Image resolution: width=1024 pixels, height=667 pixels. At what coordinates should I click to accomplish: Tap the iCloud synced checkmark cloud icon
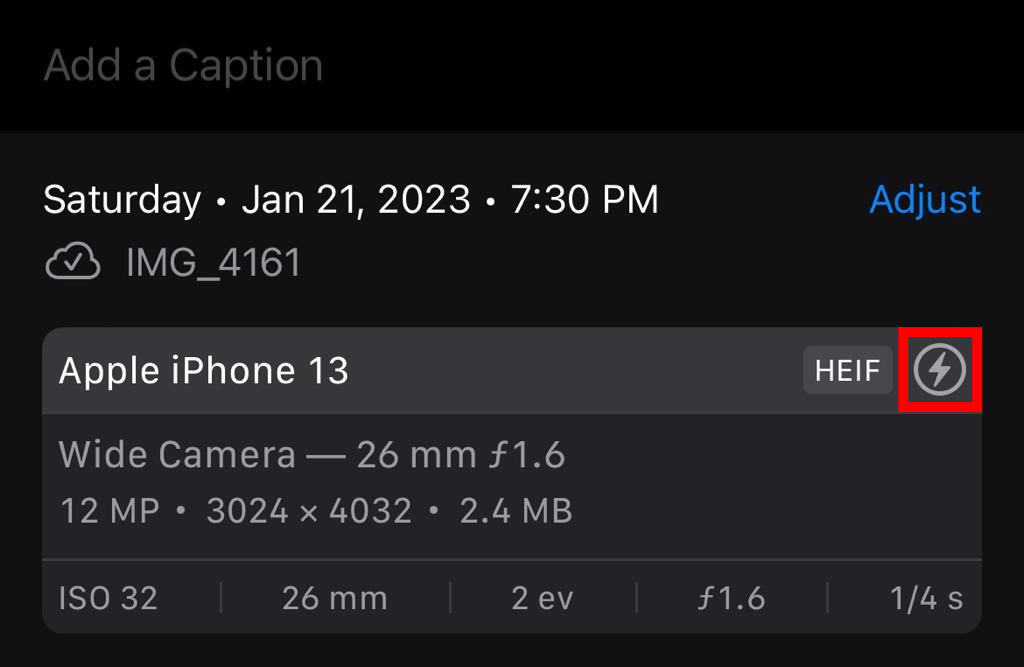click(x=73, y=263)
